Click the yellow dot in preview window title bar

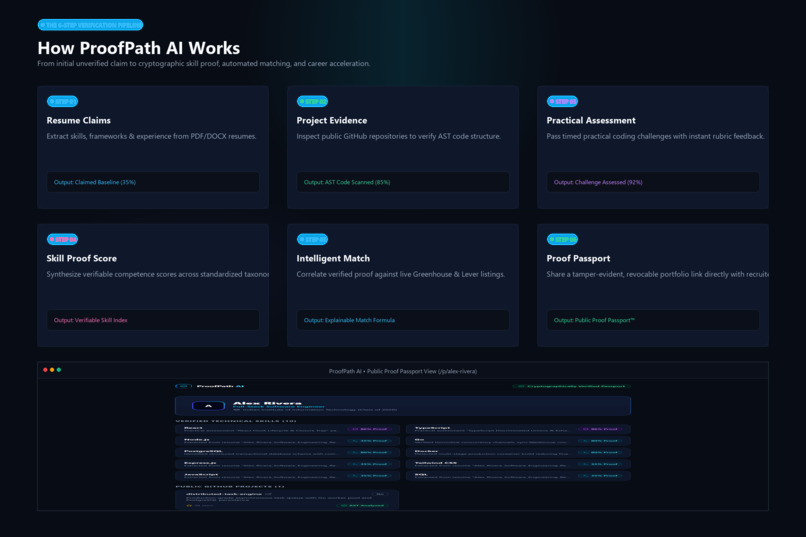tap(52, 370)
